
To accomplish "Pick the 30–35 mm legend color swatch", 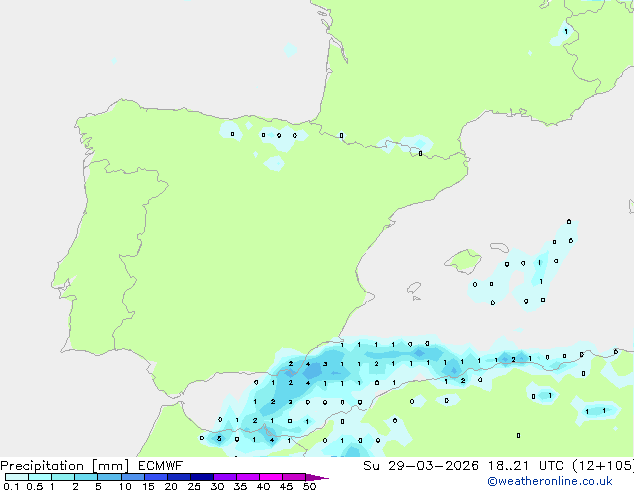I will (224, 477).
